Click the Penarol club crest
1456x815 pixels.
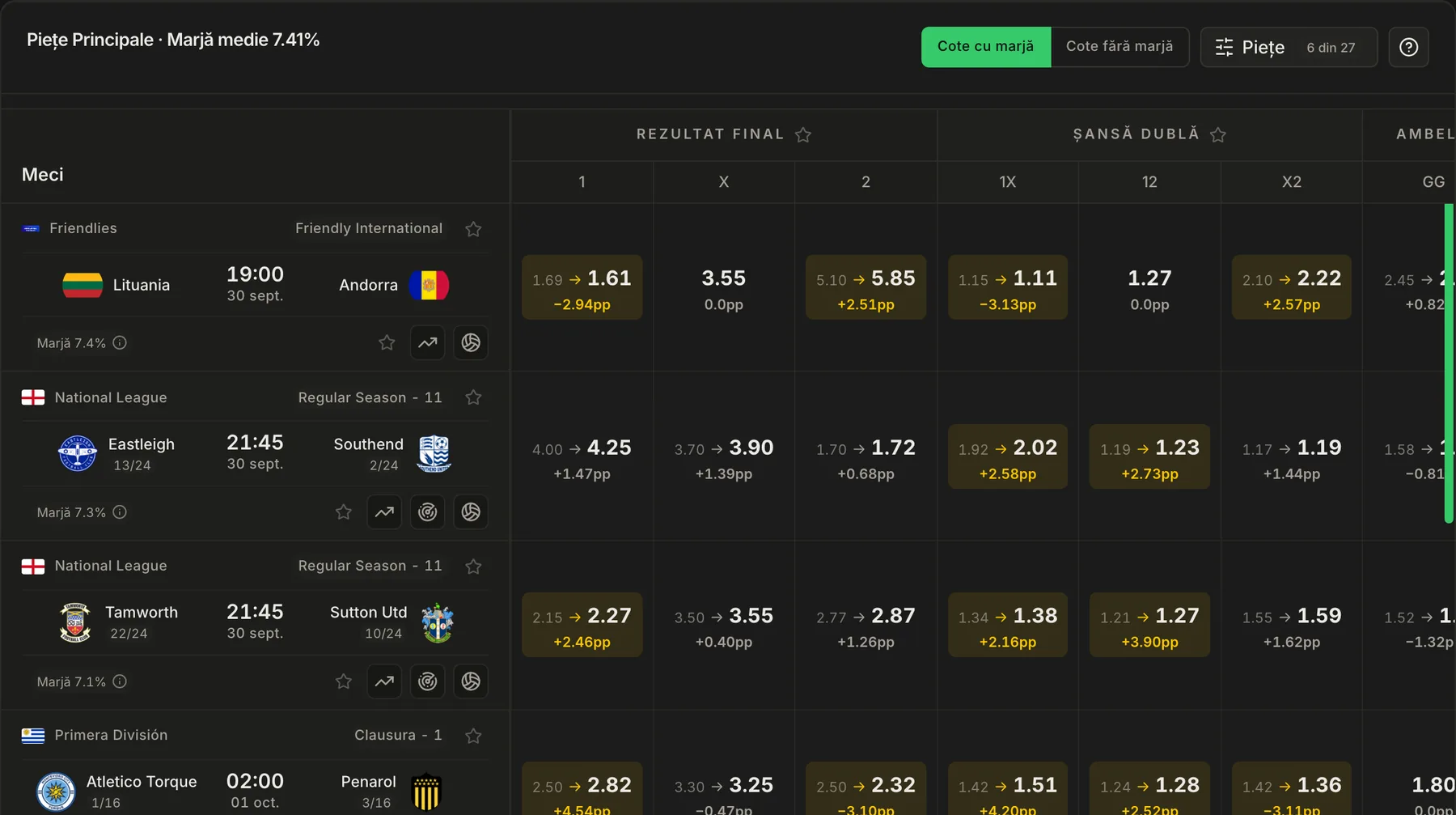pos(426,792)
